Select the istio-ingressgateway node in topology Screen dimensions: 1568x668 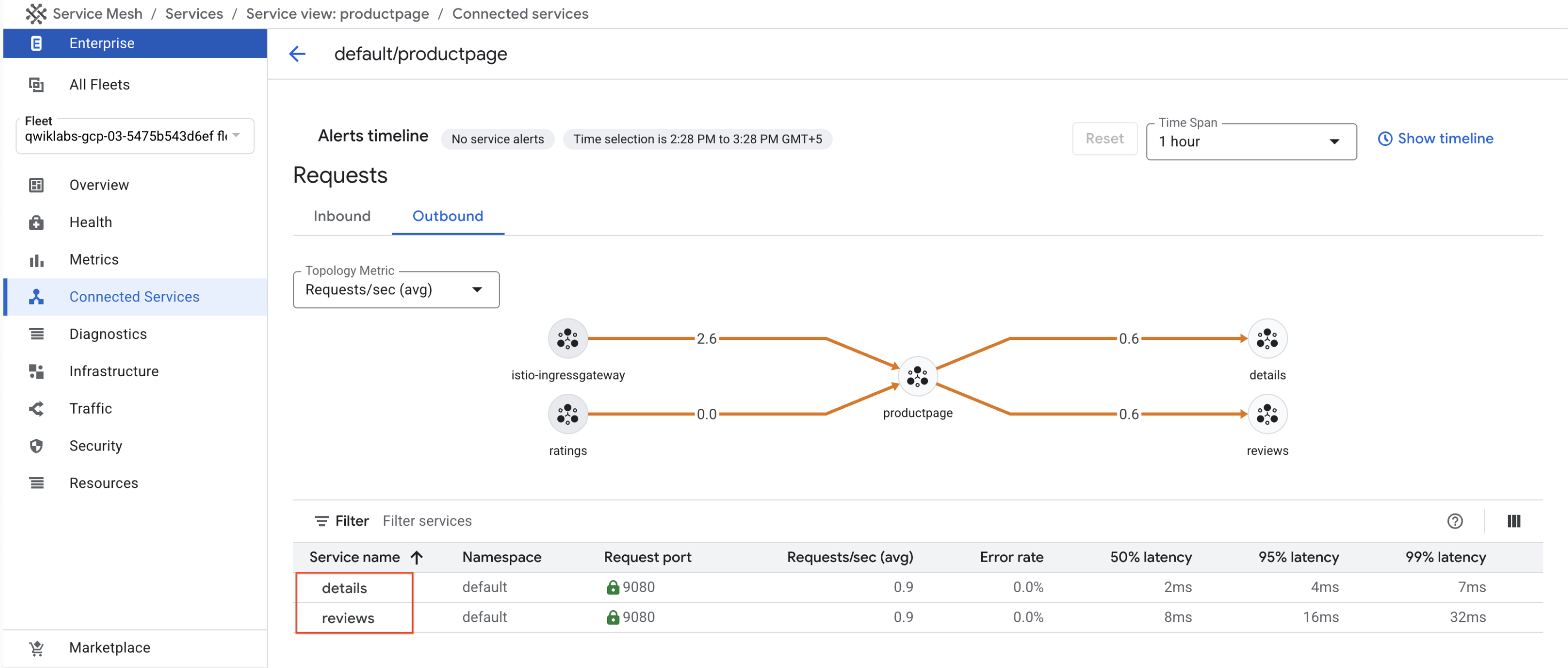(568, 338)
